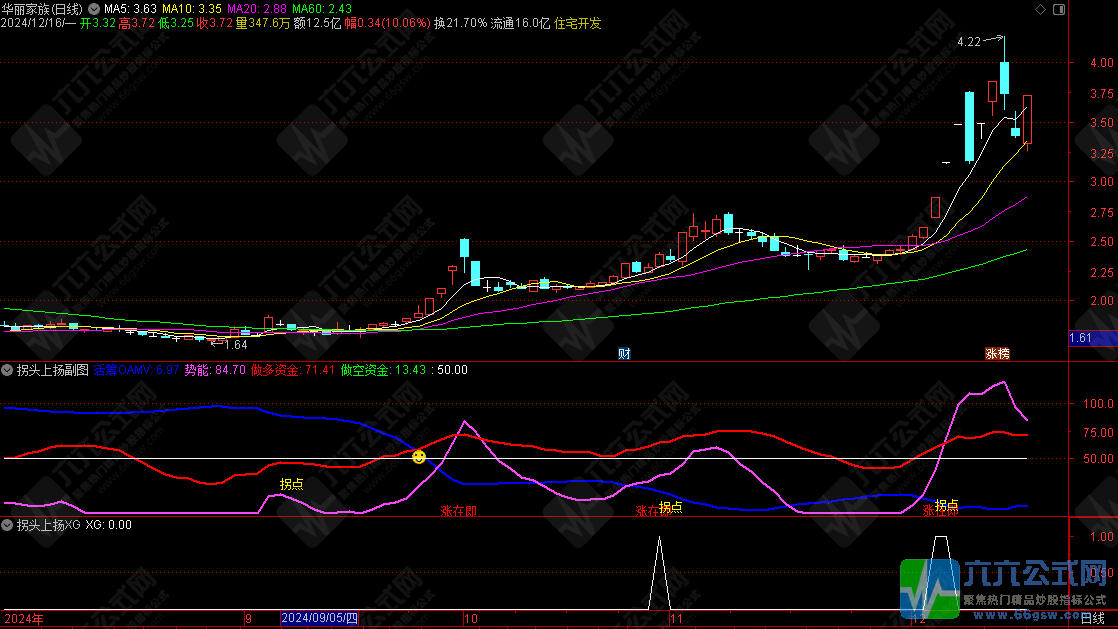Click the diamond icon at top right
Viewport: 1118px width, 629px height.
(x=1041, y=8)
